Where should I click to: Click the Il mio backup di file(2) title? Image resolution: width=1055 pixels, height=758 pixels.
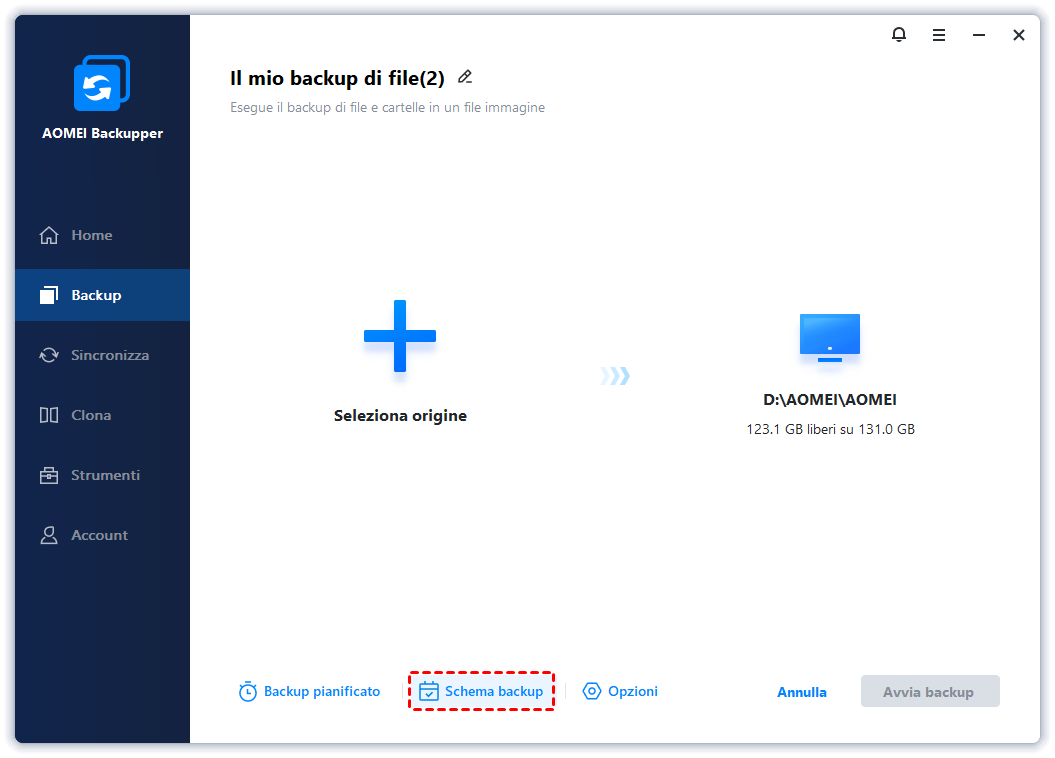click(337, 78)
